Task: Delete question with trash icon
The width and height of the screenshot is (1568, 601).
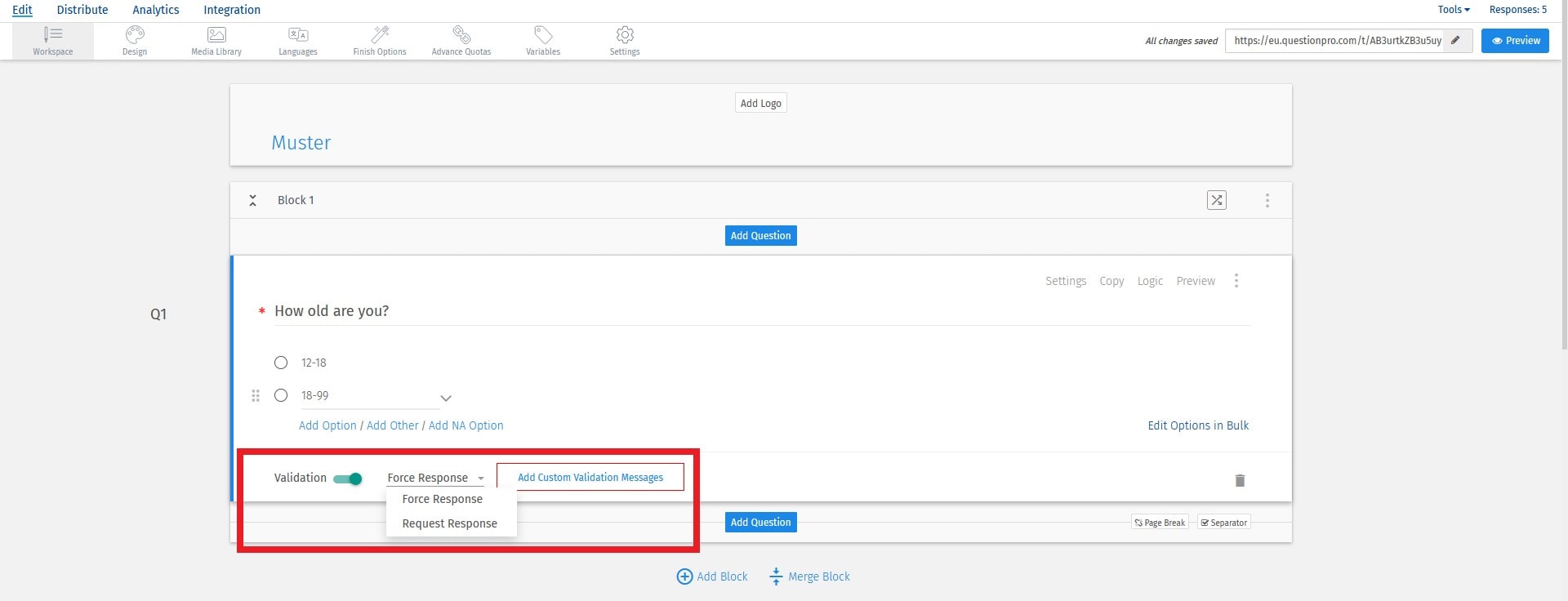Action: tap(1240, 480)
